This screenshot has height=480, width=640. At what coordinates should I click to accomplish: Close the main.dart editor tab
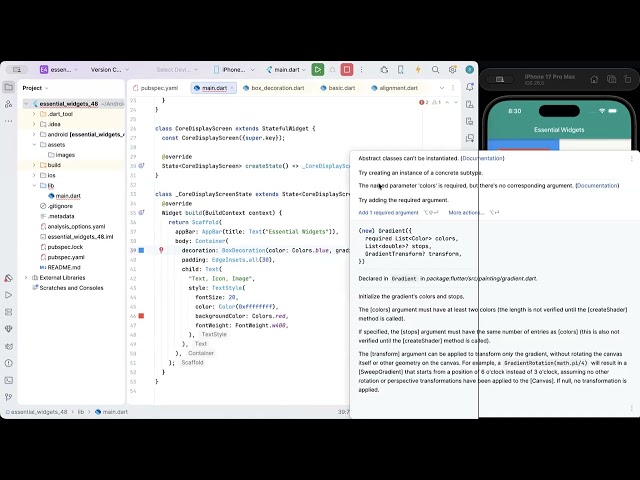click(232, 88)
